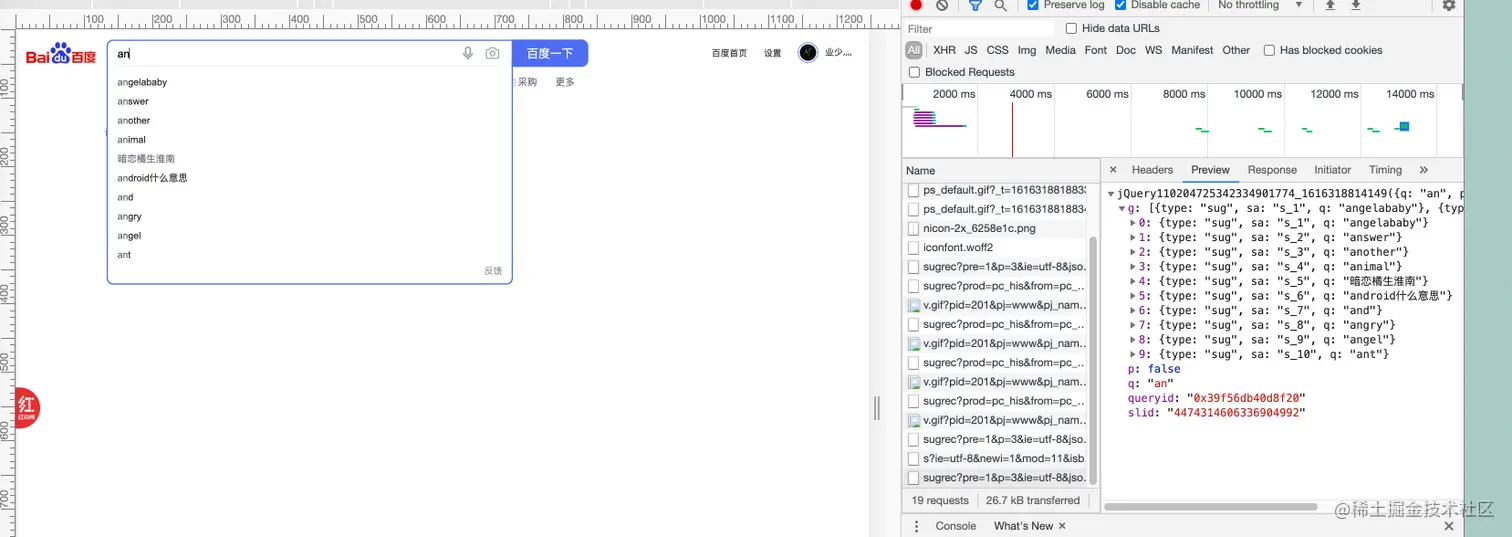Open the 设置 link

tap(773, 53)
